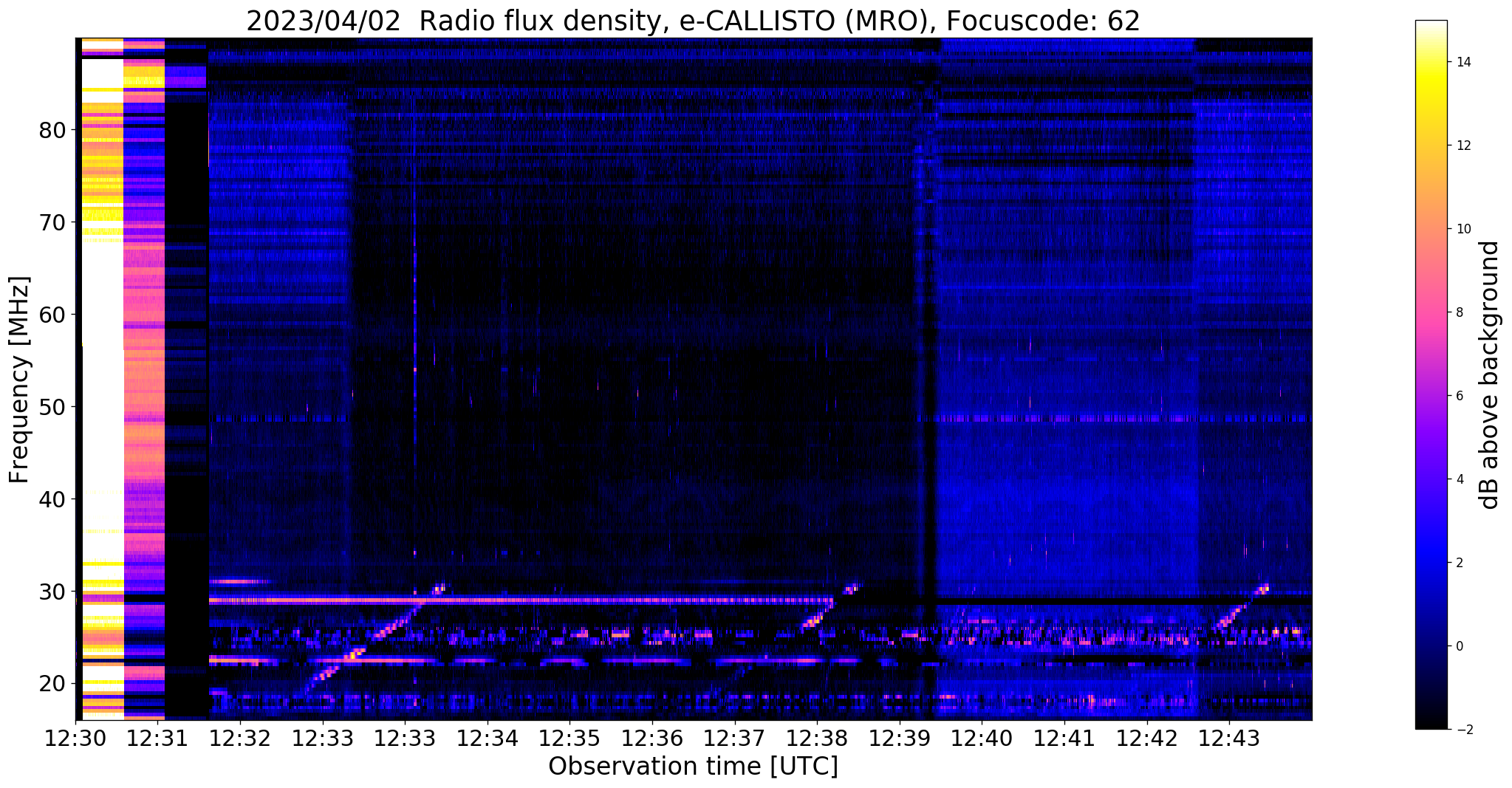This screenshot has height=788, width=1512.
Task: Click the 80 tick on frequency axis
Action: tap(53, 131)
